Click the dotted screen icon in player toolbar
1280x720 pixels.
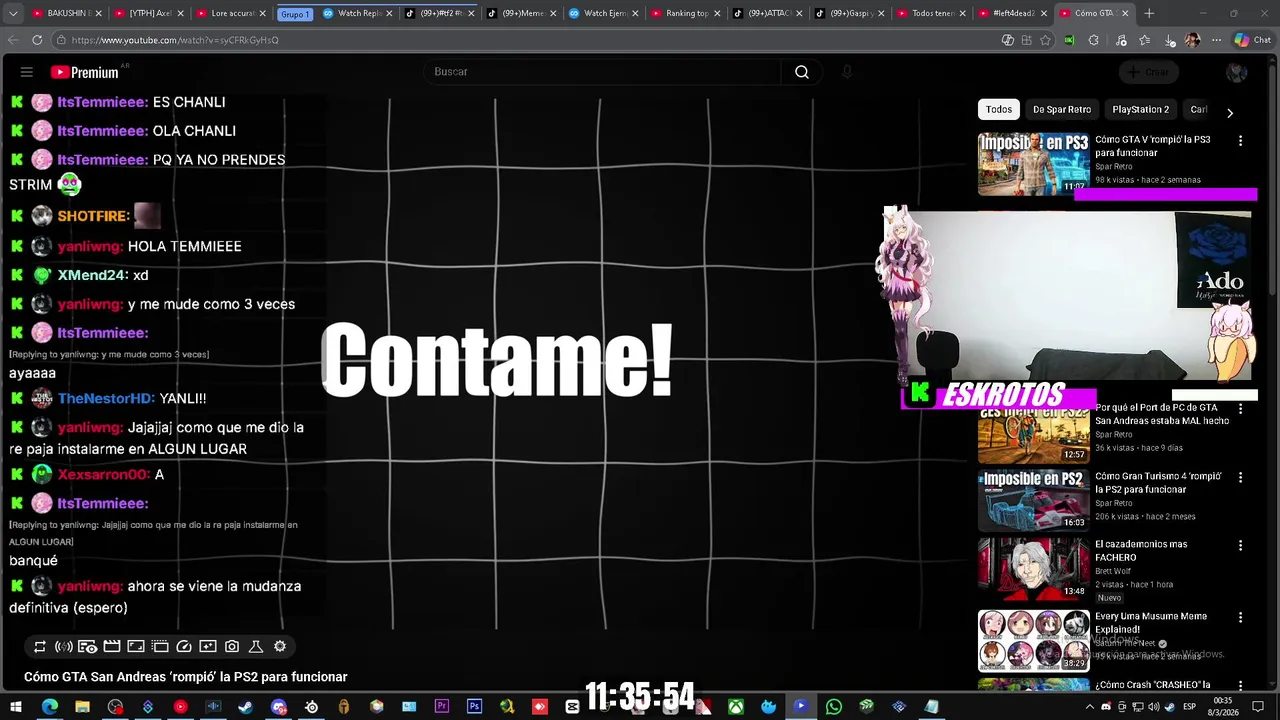tap(160, 647)
